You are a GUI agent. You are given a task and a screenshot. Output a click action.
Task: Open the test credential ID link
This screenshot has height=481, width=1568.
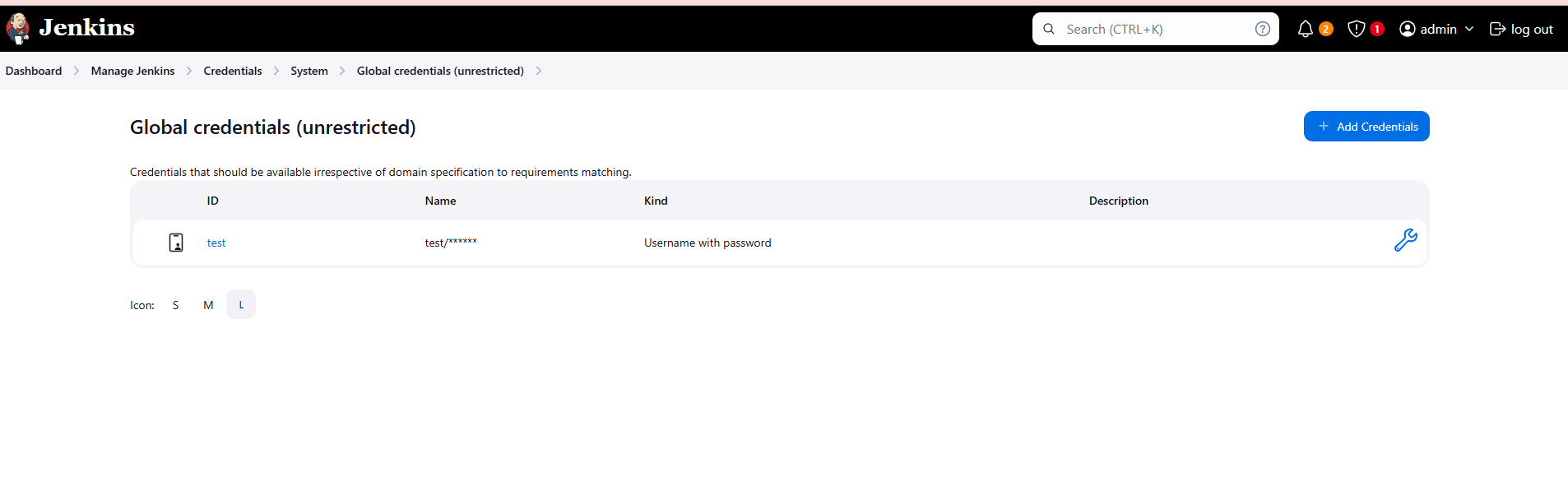[x=216, y=243]
